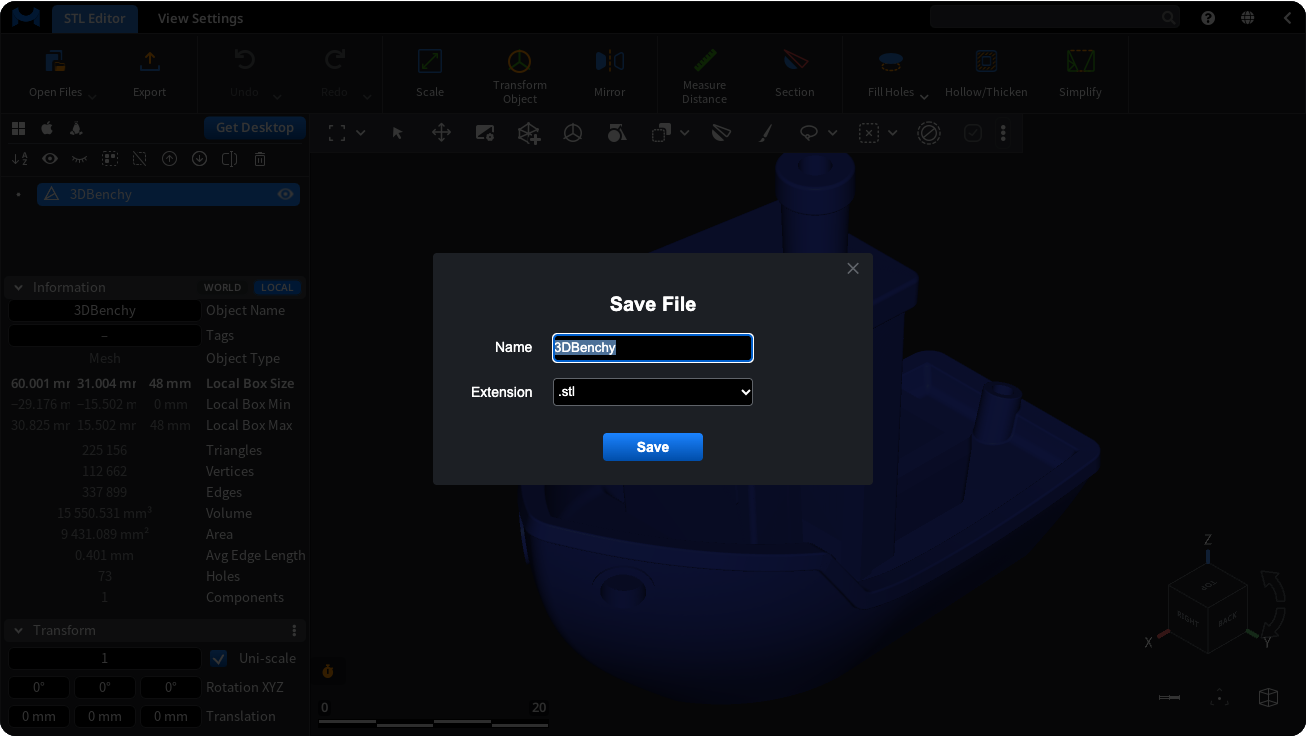This screenshot has height=736, width=1306.
Task: Open the Extension dropdown showing .stl
Action: (652, 392)
